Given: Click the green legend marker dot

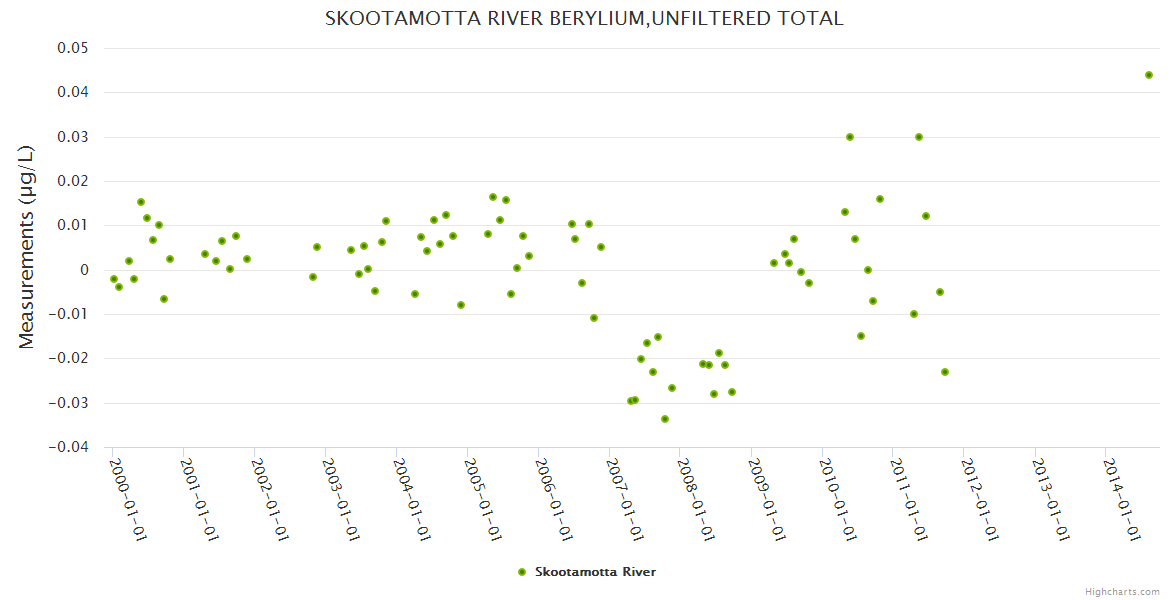Looking at the screenshot, I should click(521, 572).
